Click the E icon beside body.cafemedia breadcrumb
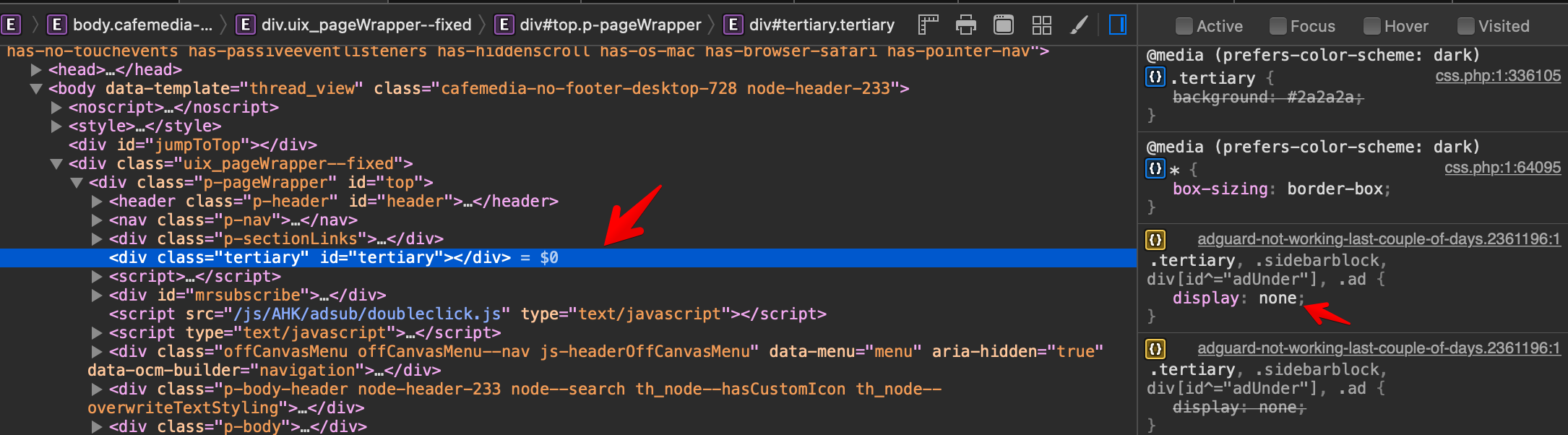The image size is (1568, 435). (x=57, y=25)
